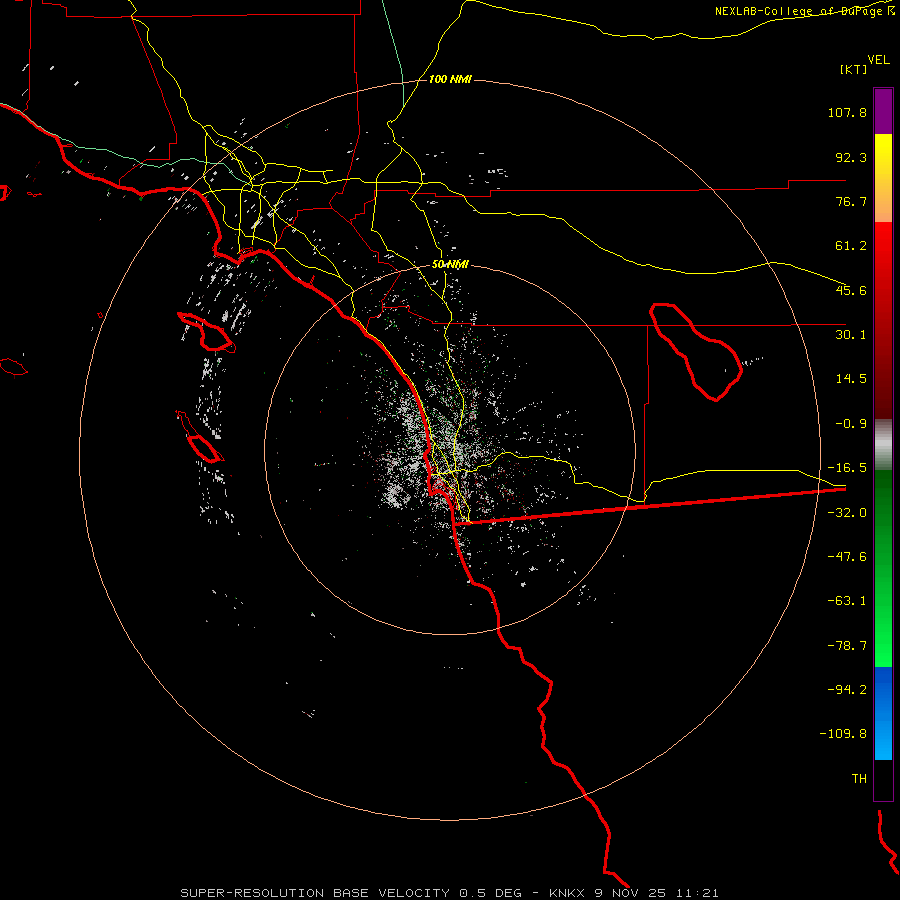Click the TH legend label
Screen dimensions: 900x900
pyautogui.click(x=859, y=779)
